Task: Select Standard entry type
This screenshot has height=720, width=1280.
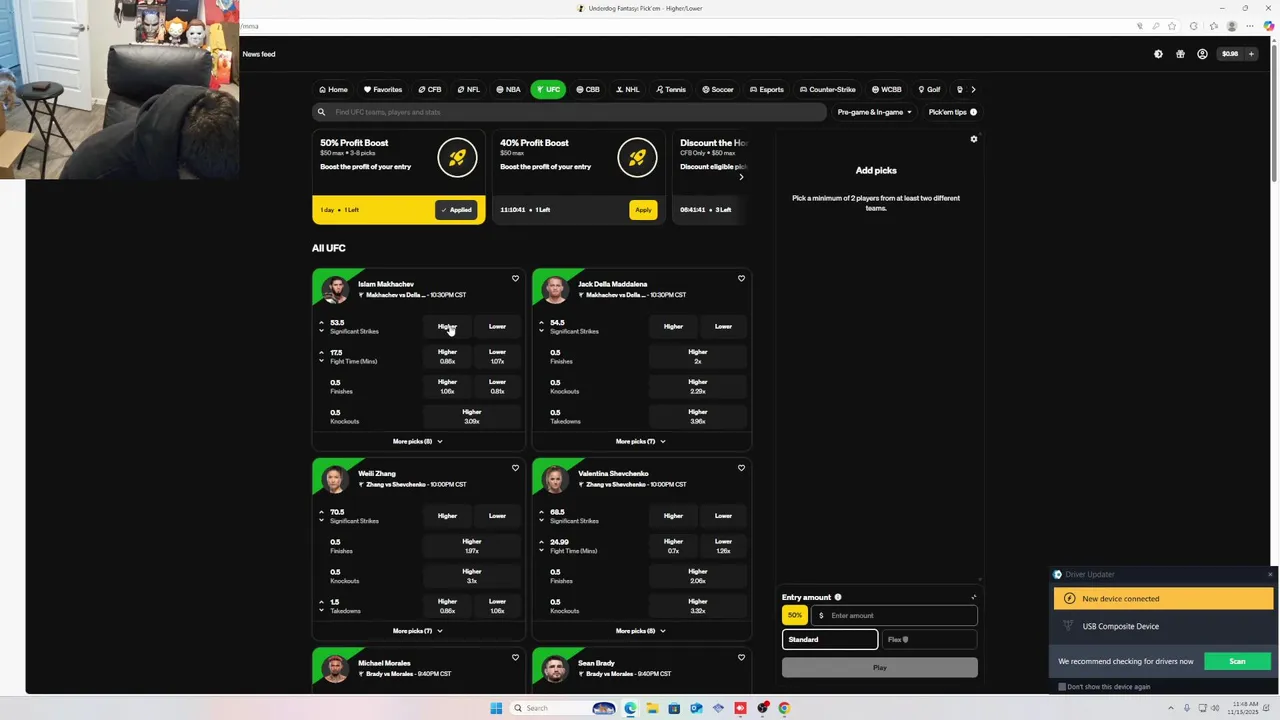Action: [830, 639]
